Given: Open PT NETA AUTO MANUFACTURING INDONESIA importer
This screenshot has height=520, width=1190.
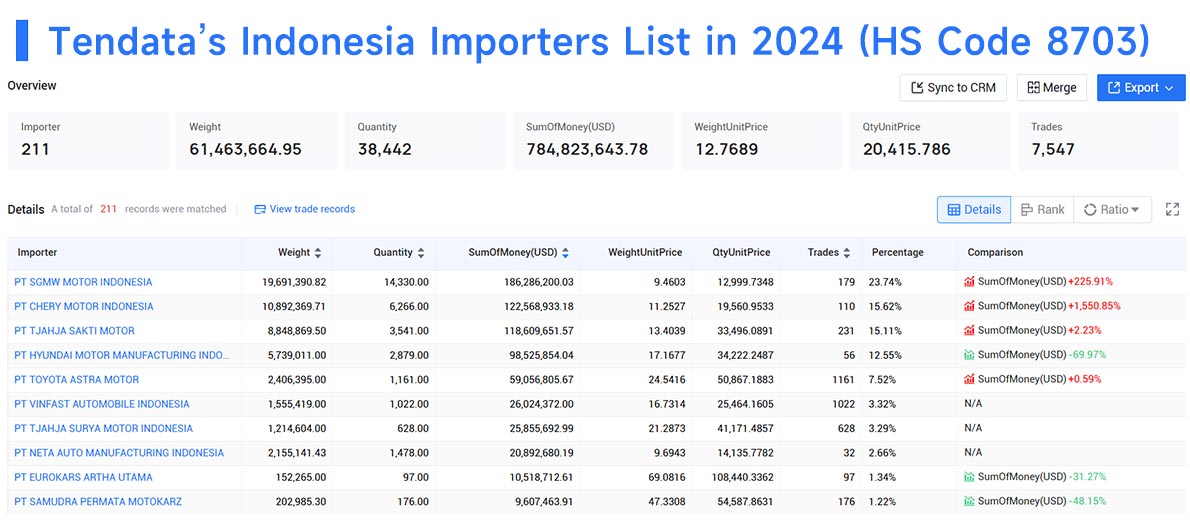Looking at the screenshot, I should [x=119, y=452].
